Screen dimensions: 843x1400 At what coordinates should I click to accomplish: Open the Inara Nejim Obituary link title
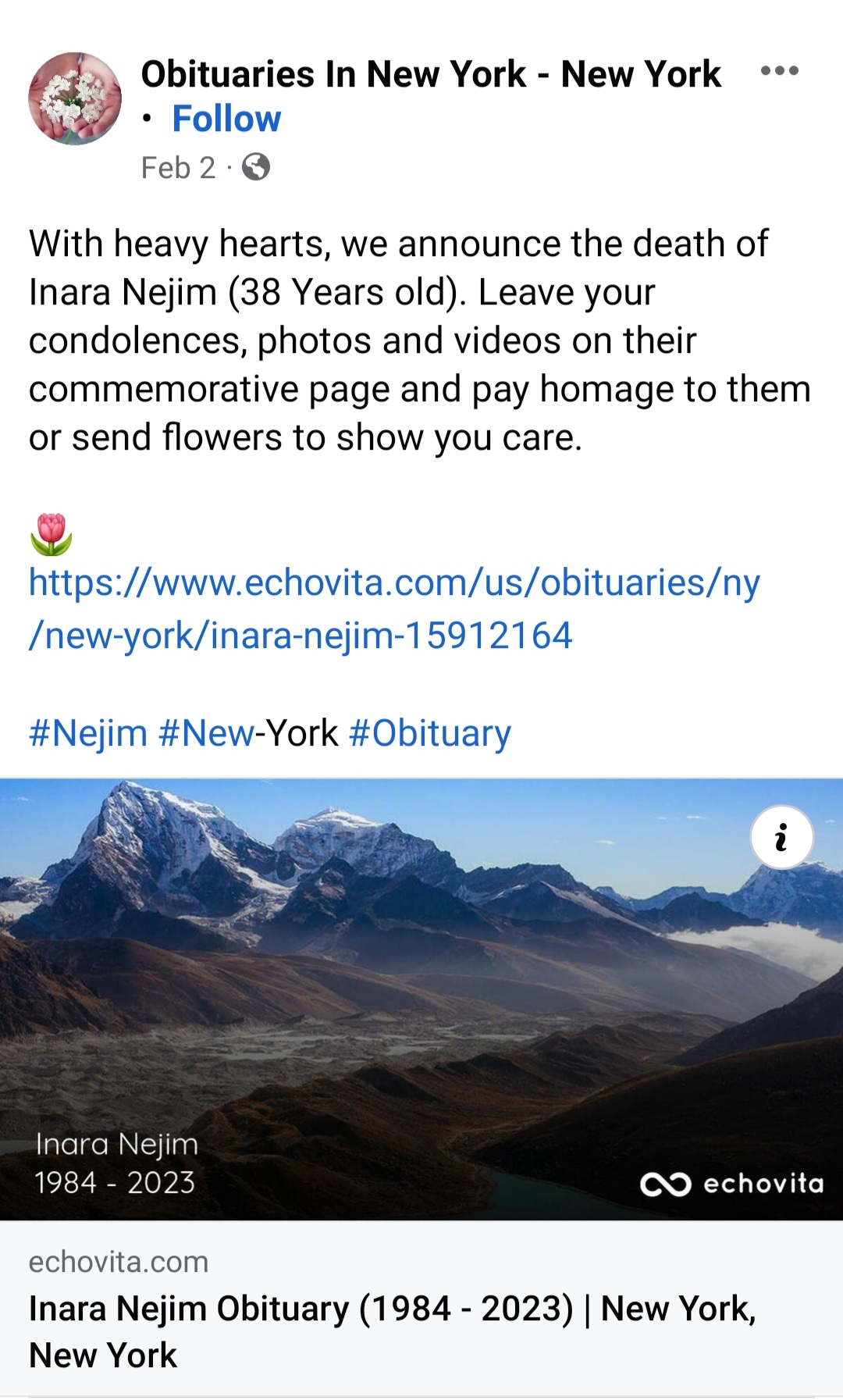point(392,1331)
